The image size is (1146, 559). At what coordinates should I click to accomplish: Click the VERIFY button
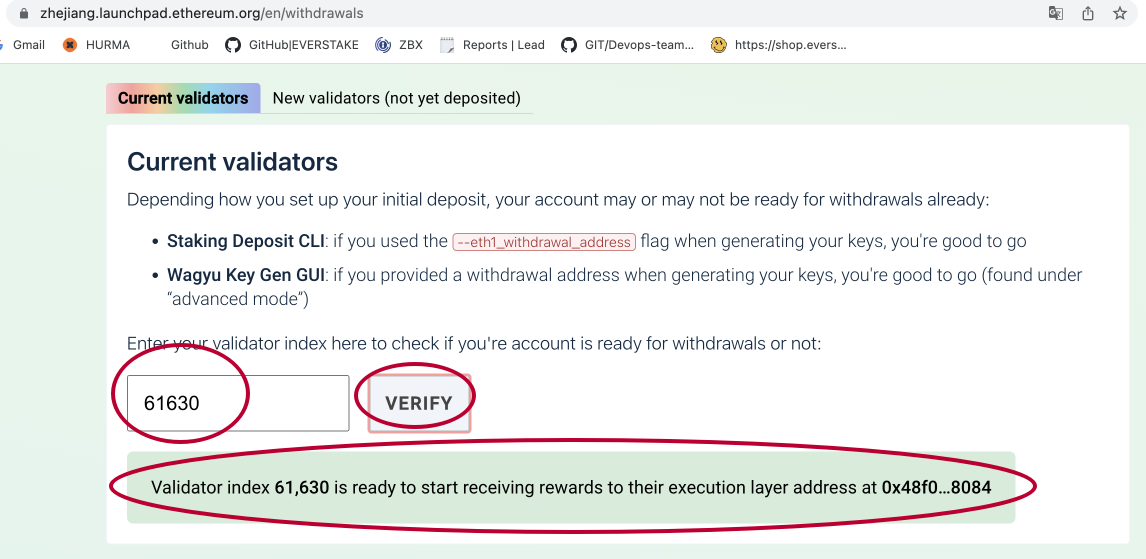[419, 403]
